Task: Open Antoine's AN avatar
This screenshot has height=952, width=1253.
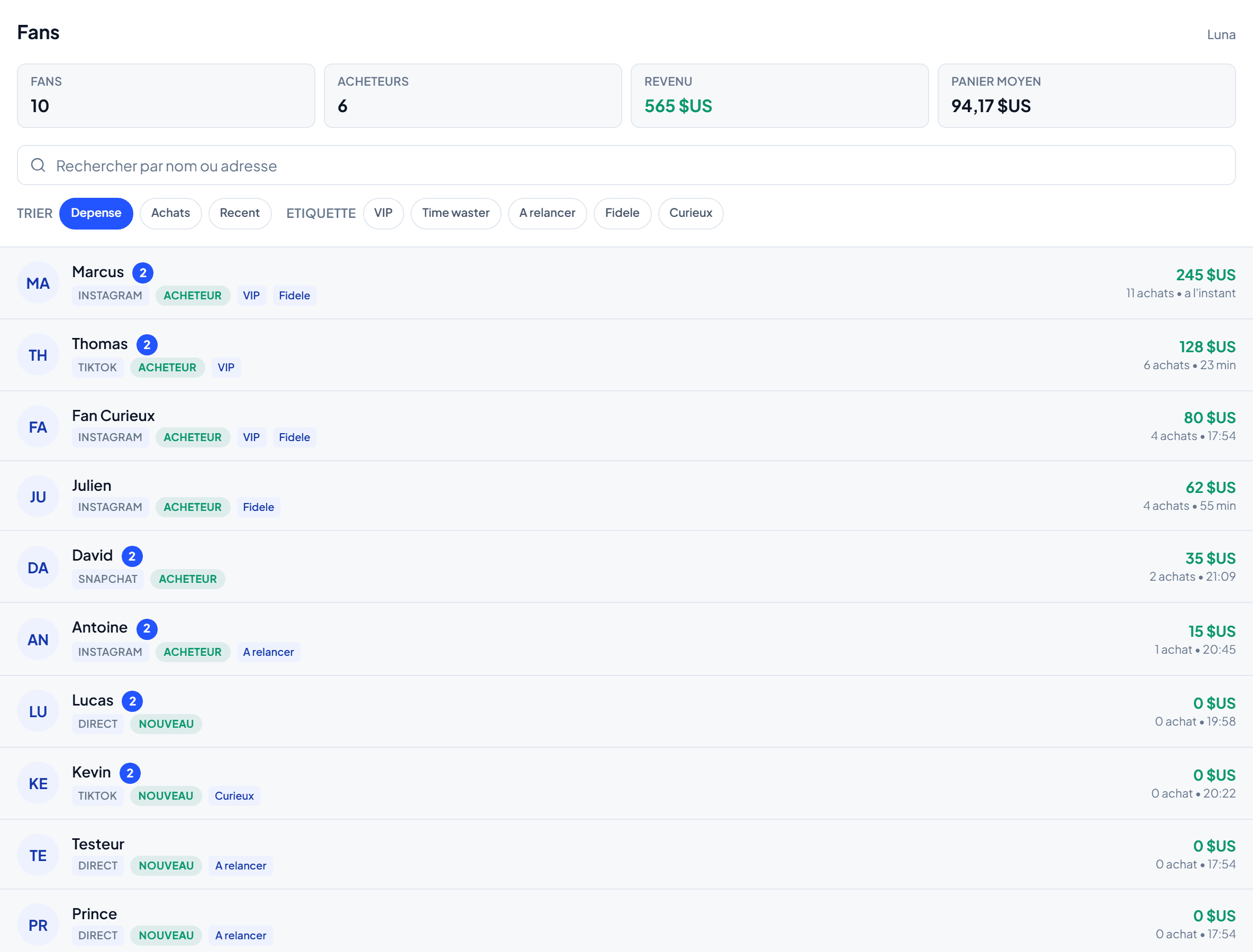Action: (x=38, y=639)
